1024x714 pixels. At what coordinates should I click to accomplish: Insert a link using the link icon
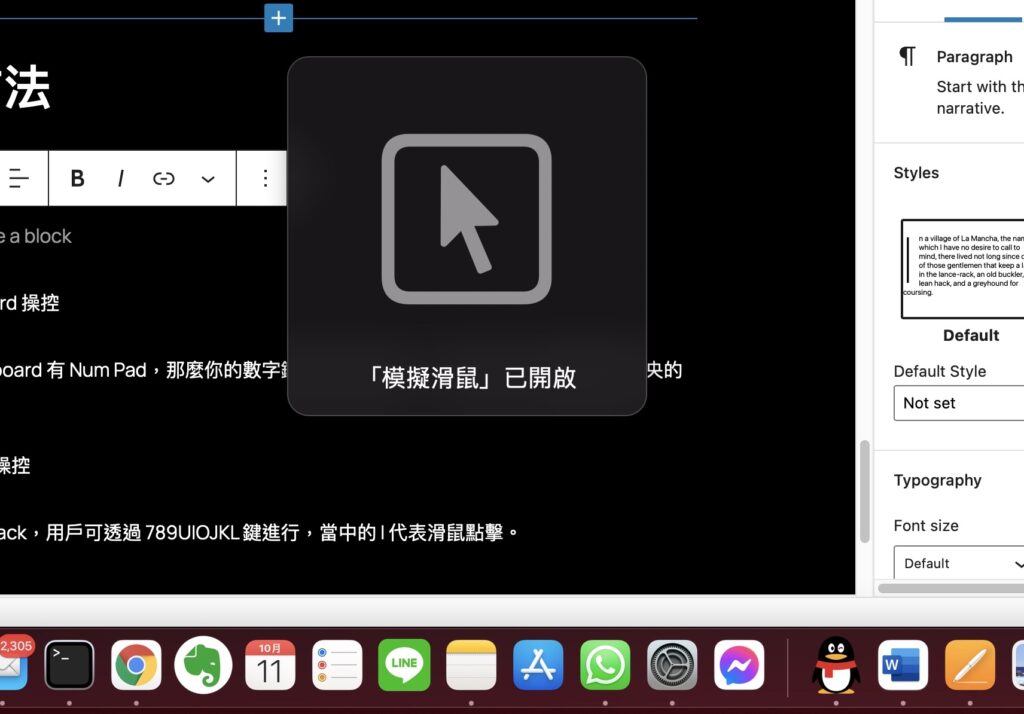click(x=163, y=178)
